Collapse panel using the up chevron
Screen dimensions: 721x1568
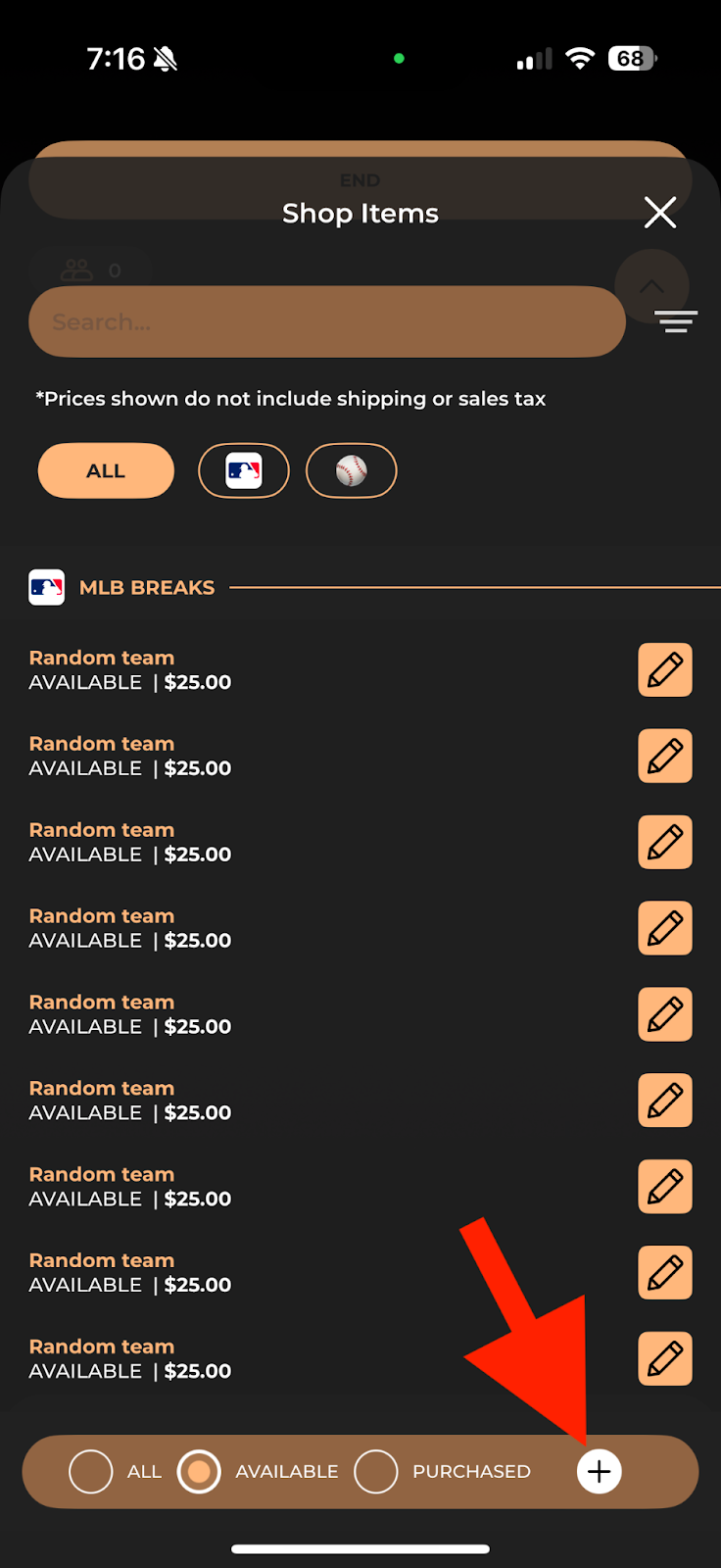click(651, 286)
